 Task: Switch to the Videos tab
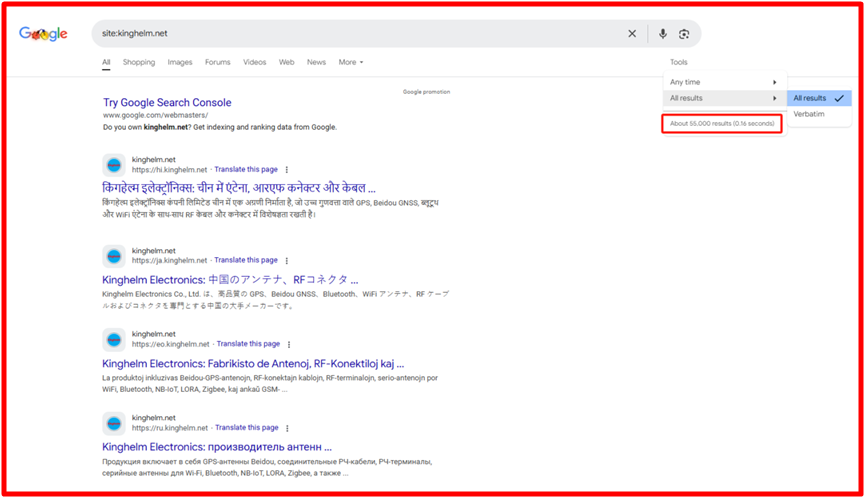click(254, 62)
